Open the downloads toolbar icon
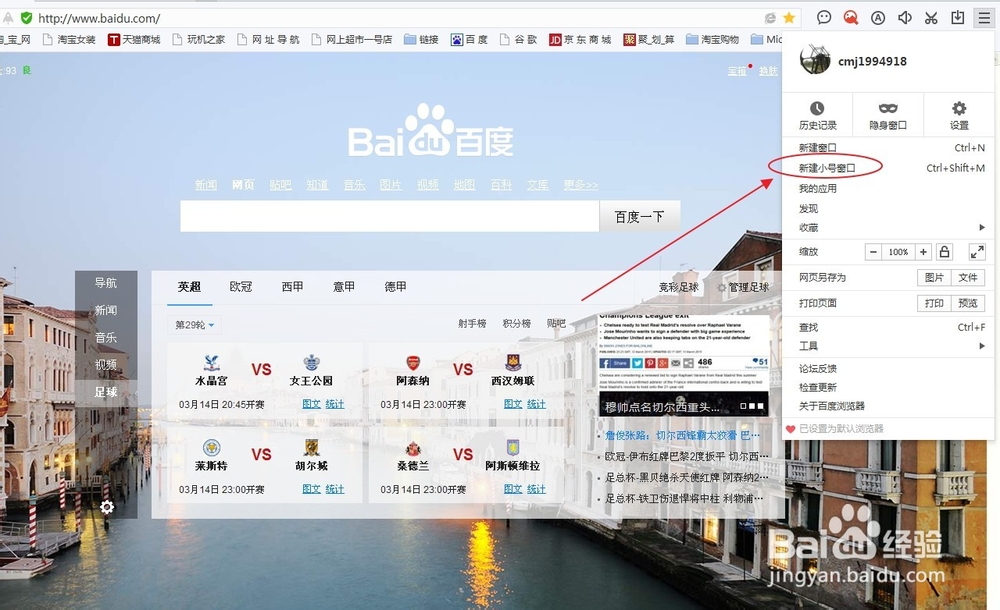This screenshot has height=610, width=1000. point(957,18)
